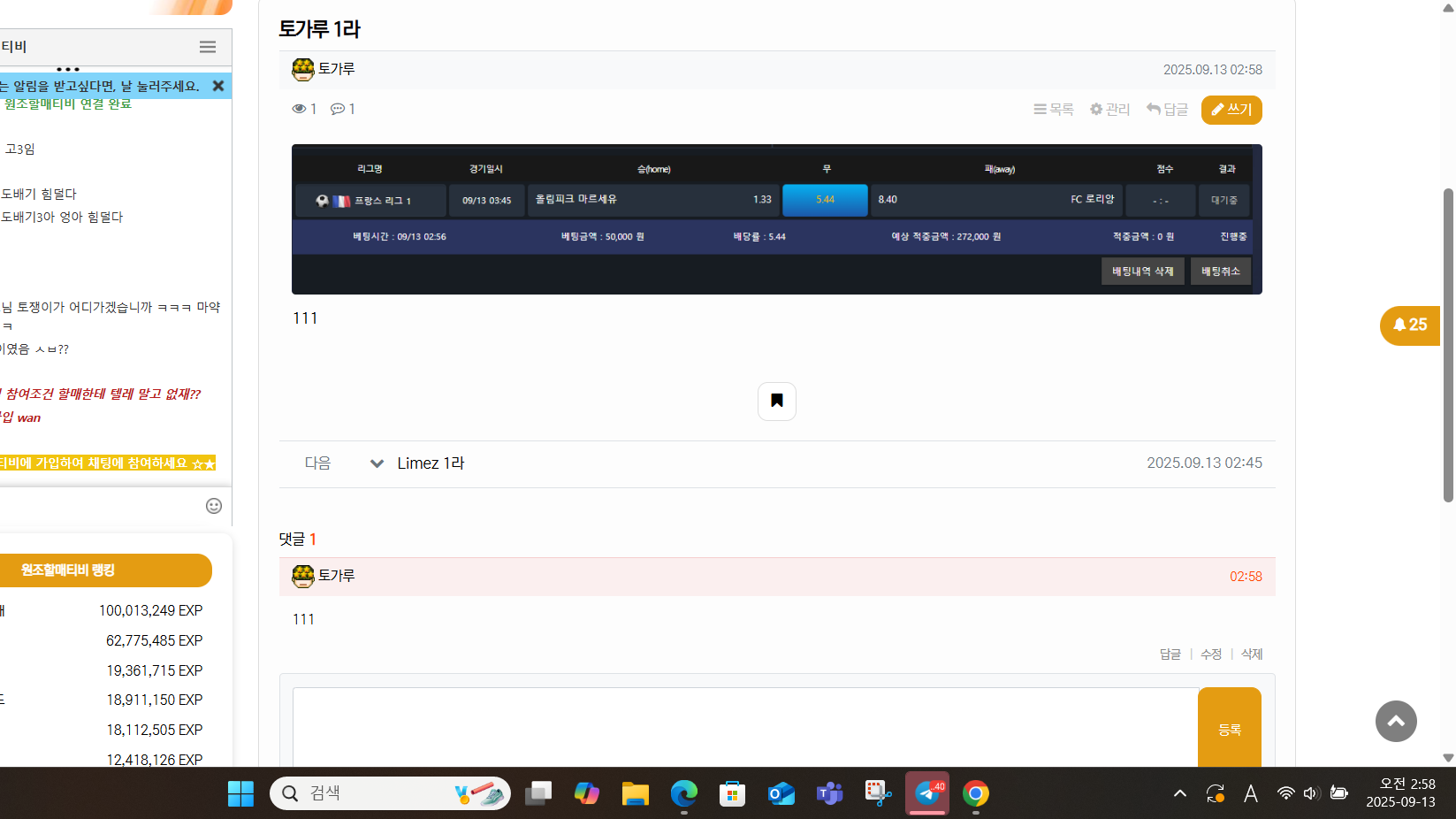
Task: Expand the next post chevron
Action: [x=377, y=463]
